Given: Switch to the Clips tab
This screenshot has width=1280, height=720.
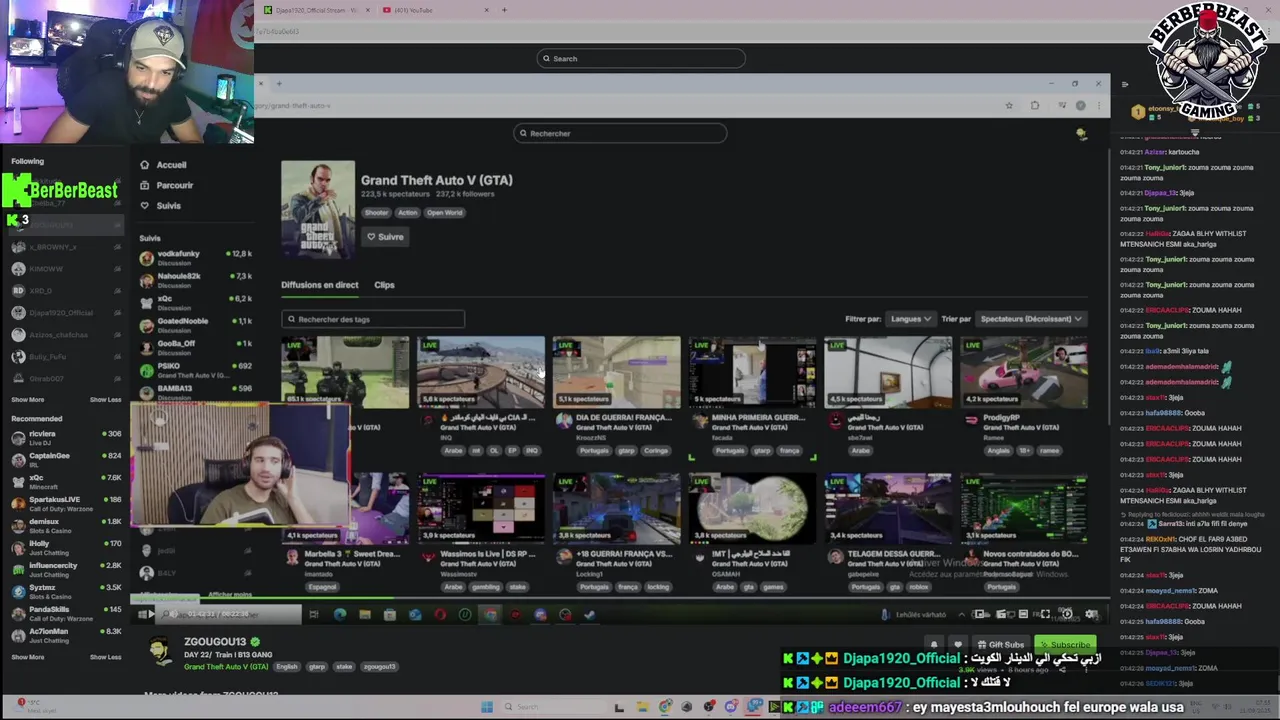Looking at the screenshot, I should (384, 285).
